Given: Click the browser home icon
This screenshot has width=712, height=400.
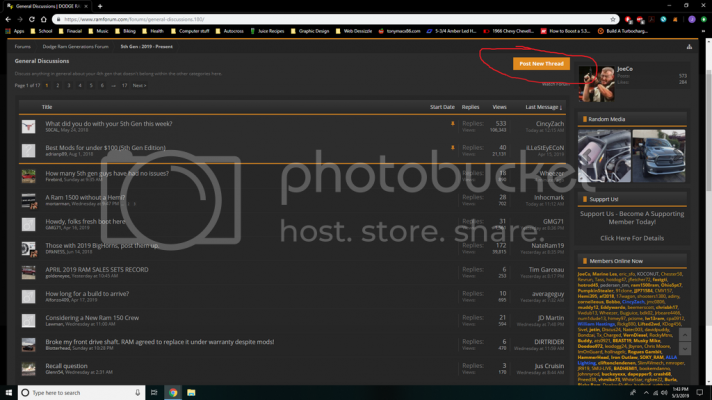Looking at the screenshot, I should click(44, 20).
